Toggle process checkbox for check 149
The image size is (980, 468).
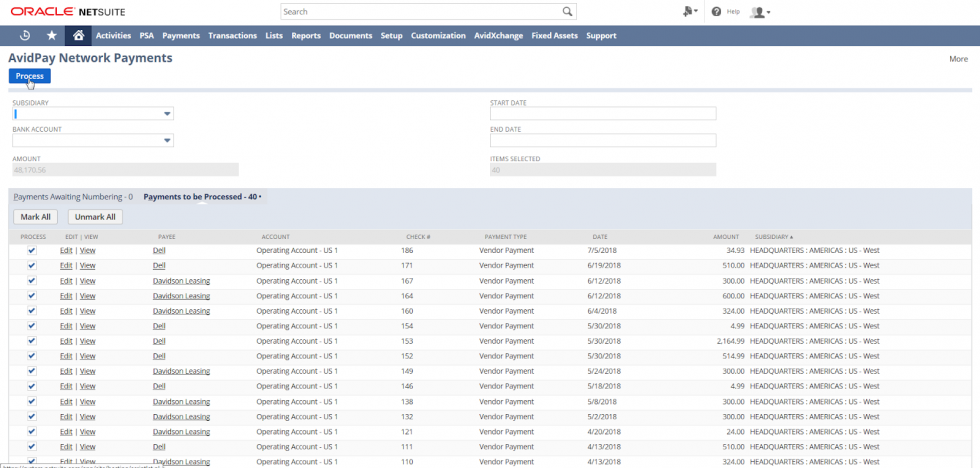[x=32, y=371]
